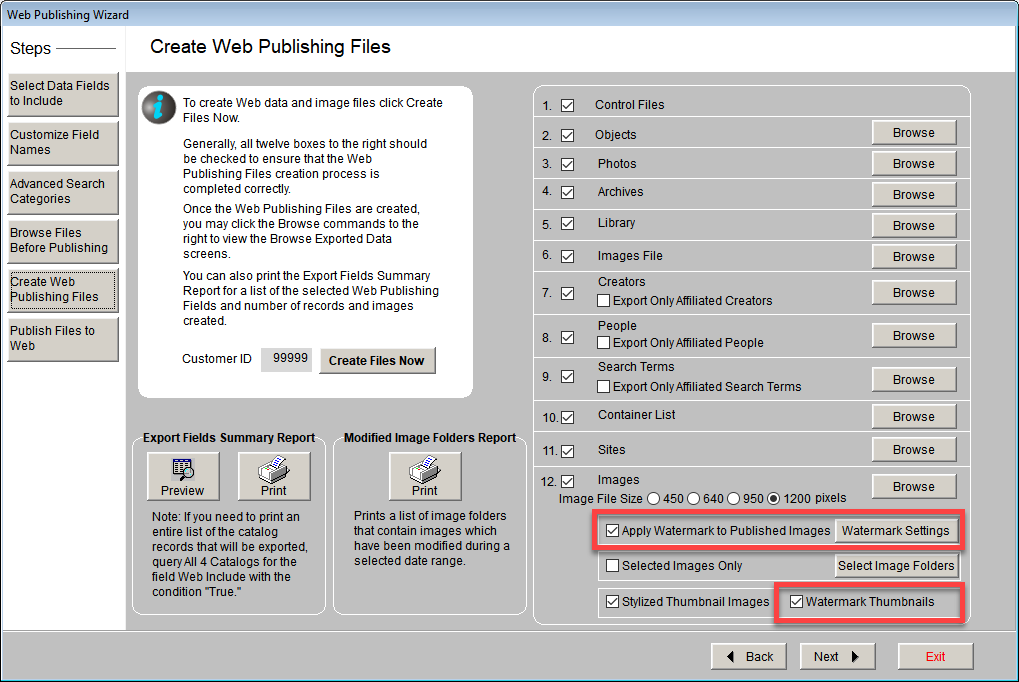Open Watermark Settings
This screenshot has height=682, width=1019.
[895, 530]
